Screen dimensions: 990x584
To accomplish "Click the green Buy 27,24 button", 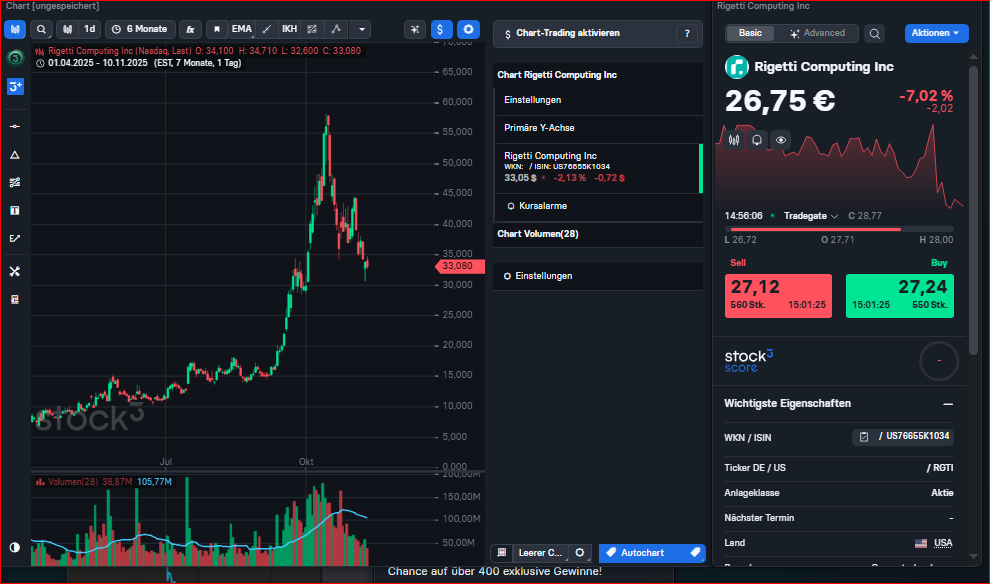I will tap(899, 296).
